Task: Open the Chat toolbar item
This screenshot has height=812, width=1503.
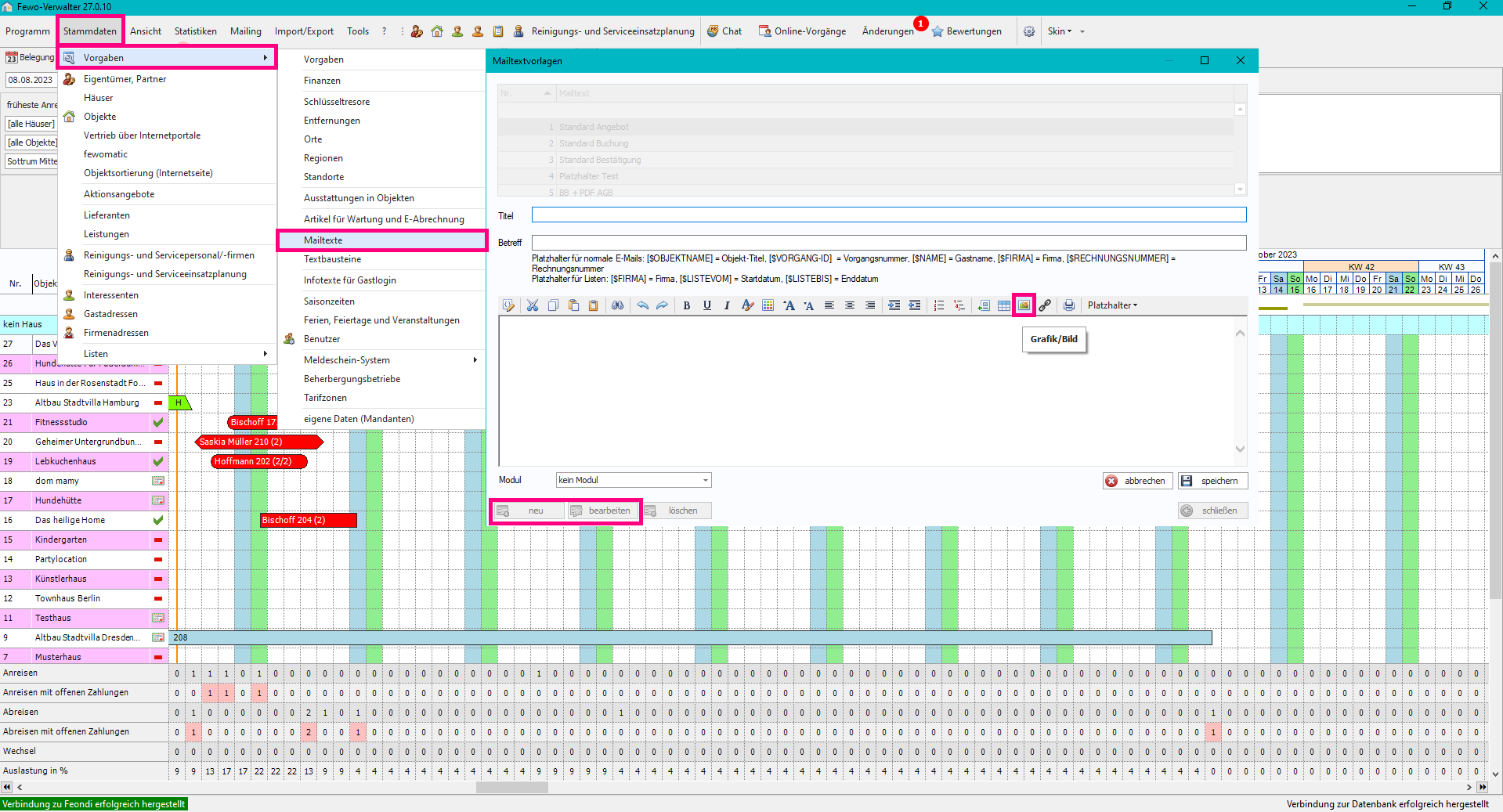Action: (724, 31)
